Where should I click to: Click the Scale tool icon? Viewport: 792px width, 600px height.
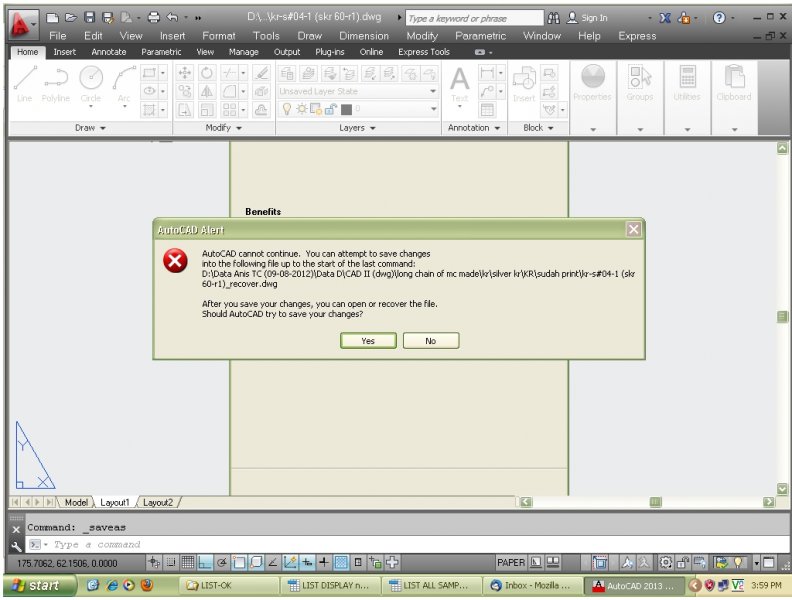(207, 110)
